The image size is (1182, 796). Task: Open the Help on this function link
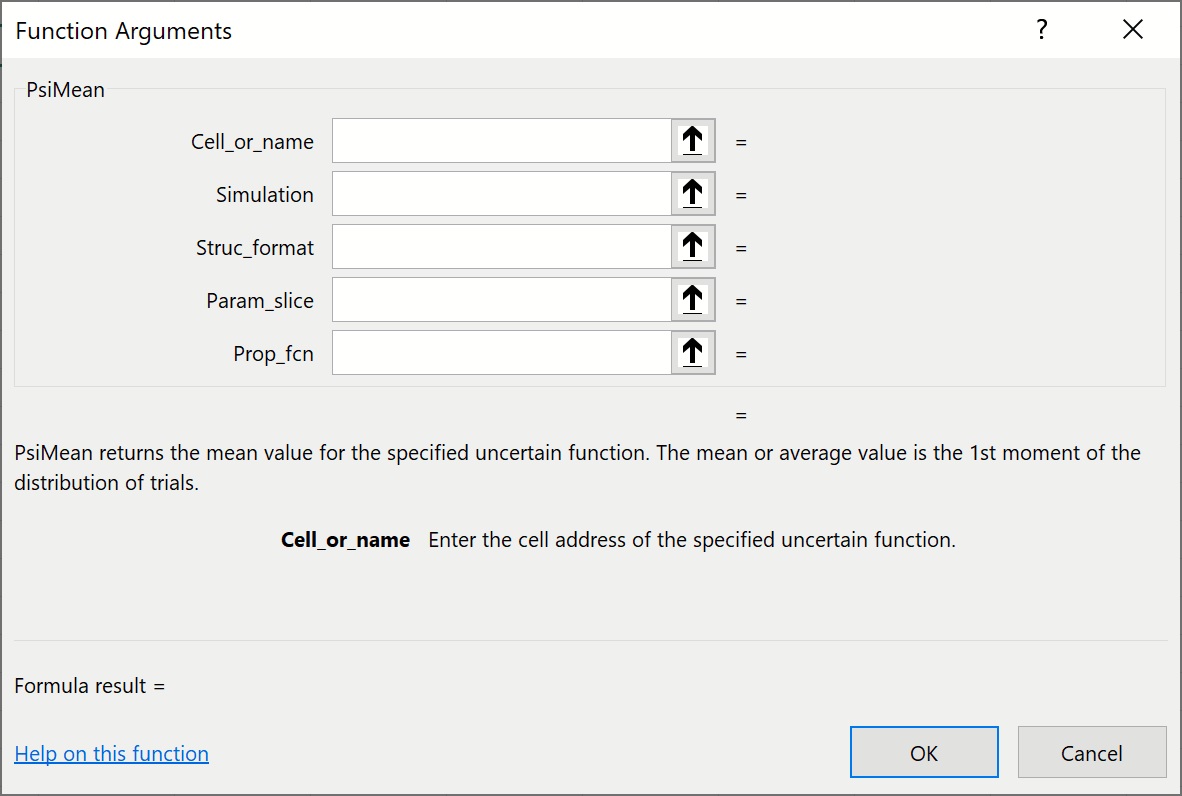[x=111, y=754]
